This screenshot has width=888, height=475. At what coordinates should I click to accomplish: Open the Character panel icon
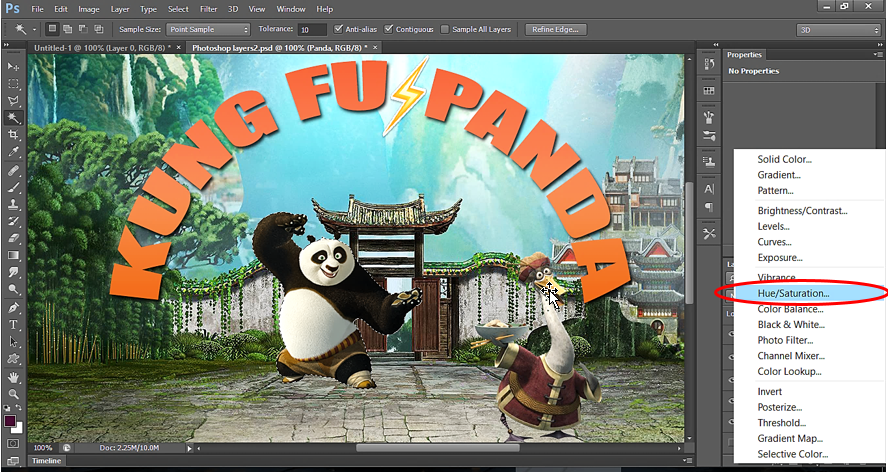point(709,189)
